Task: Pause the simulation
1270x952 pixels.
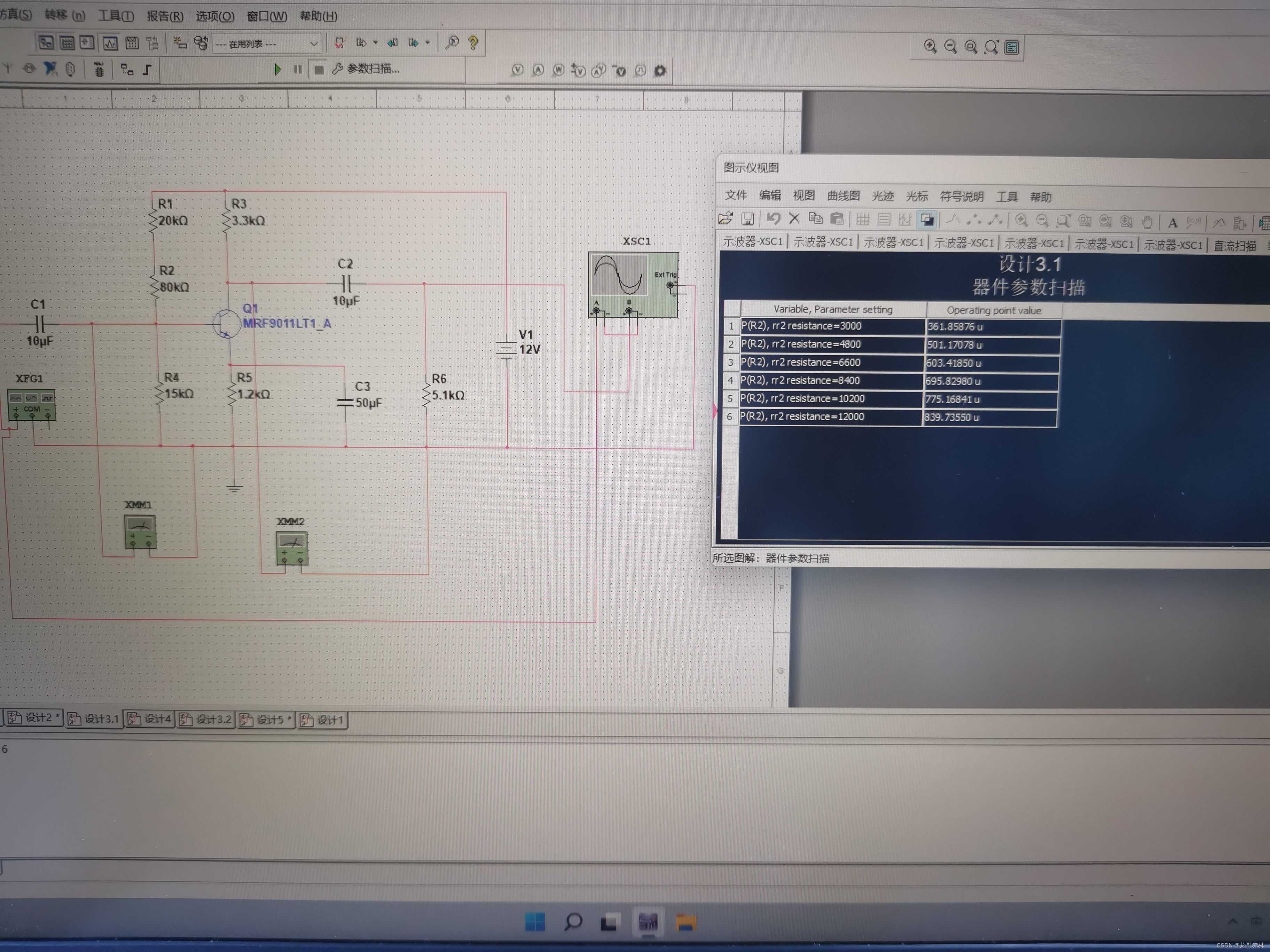Action: [x=297, y=70]
